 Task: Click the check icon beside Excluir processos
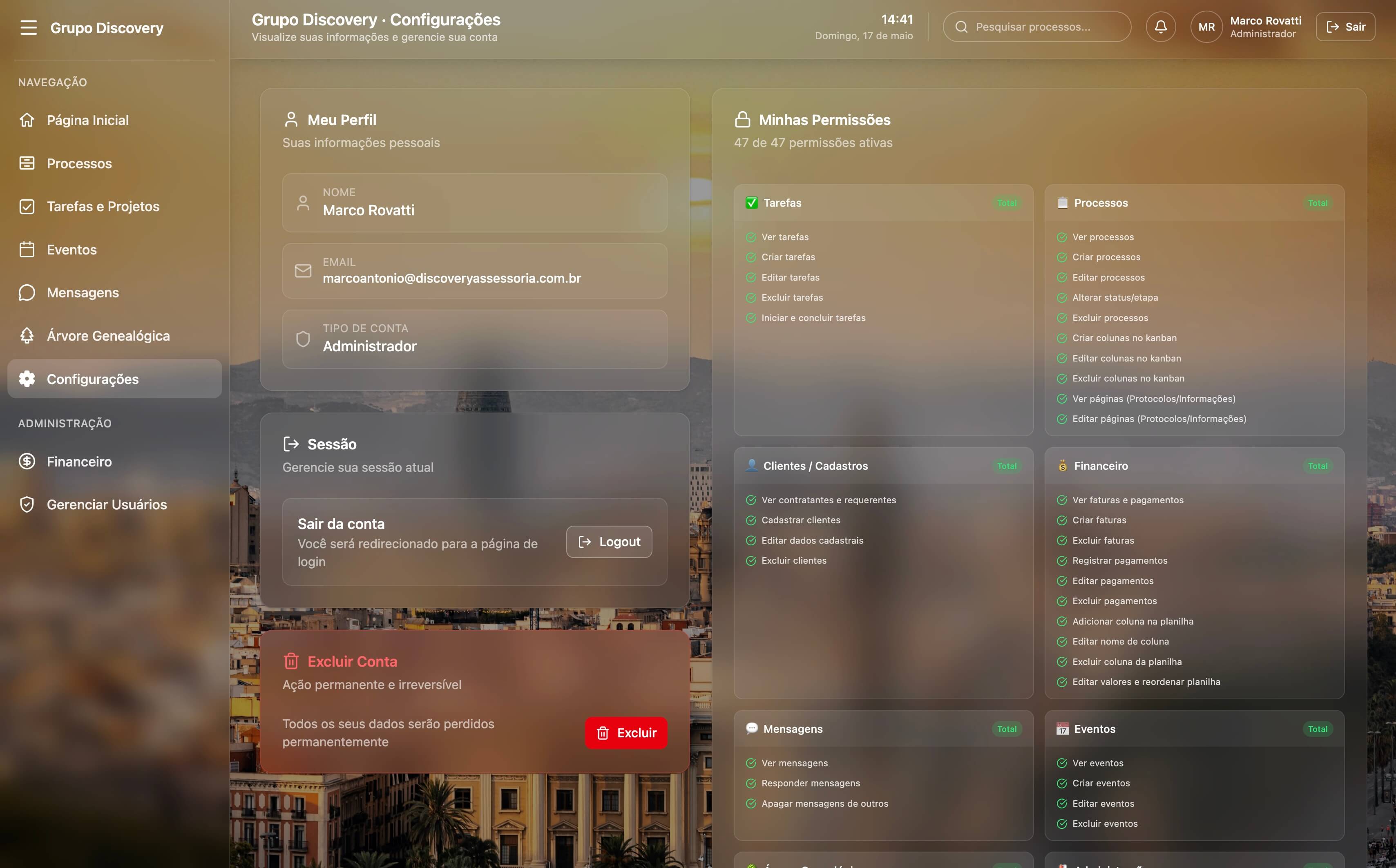(x=1062, y=318)
